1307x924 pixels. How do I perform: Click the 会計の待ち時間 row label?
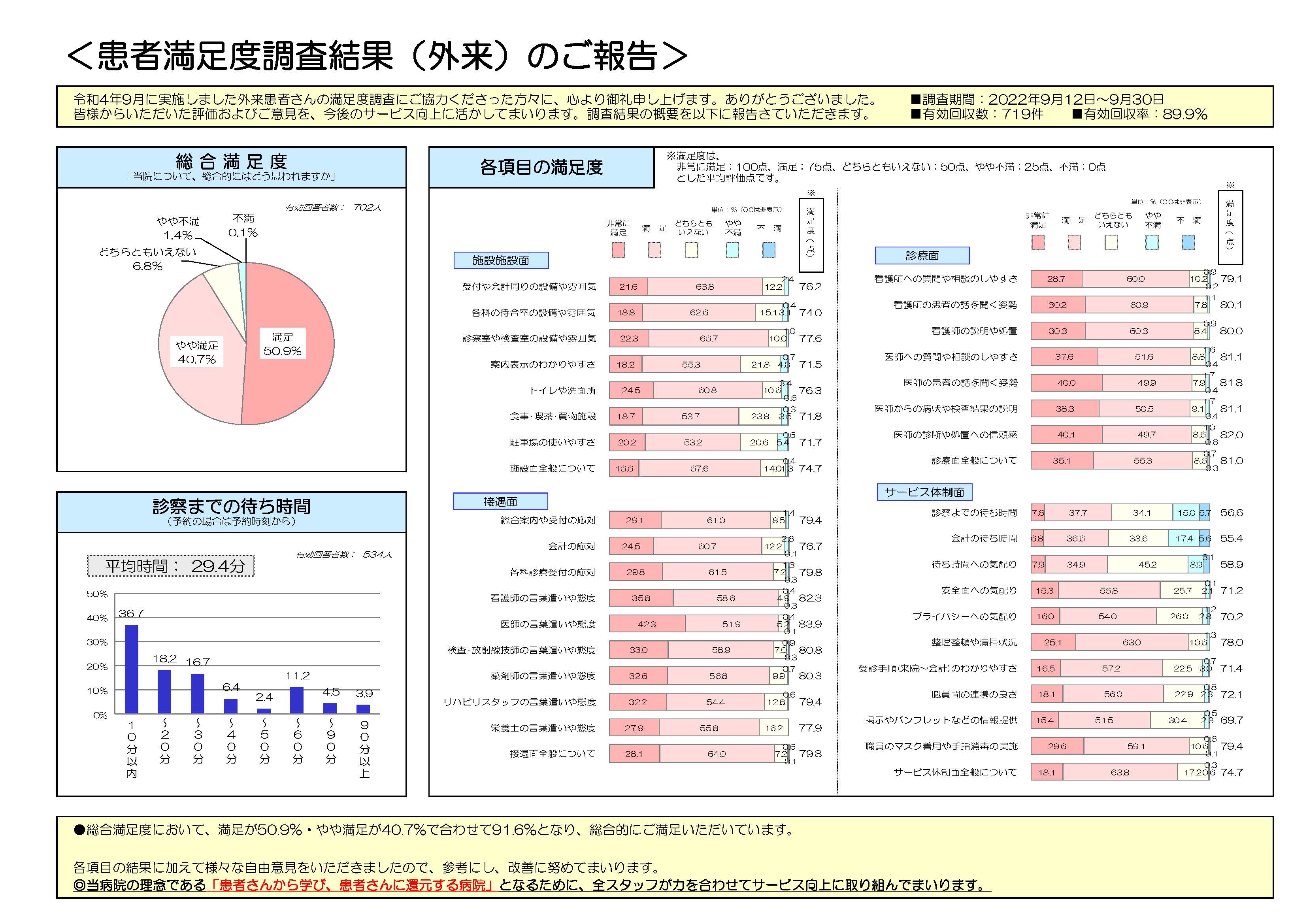tap(984, 538)
